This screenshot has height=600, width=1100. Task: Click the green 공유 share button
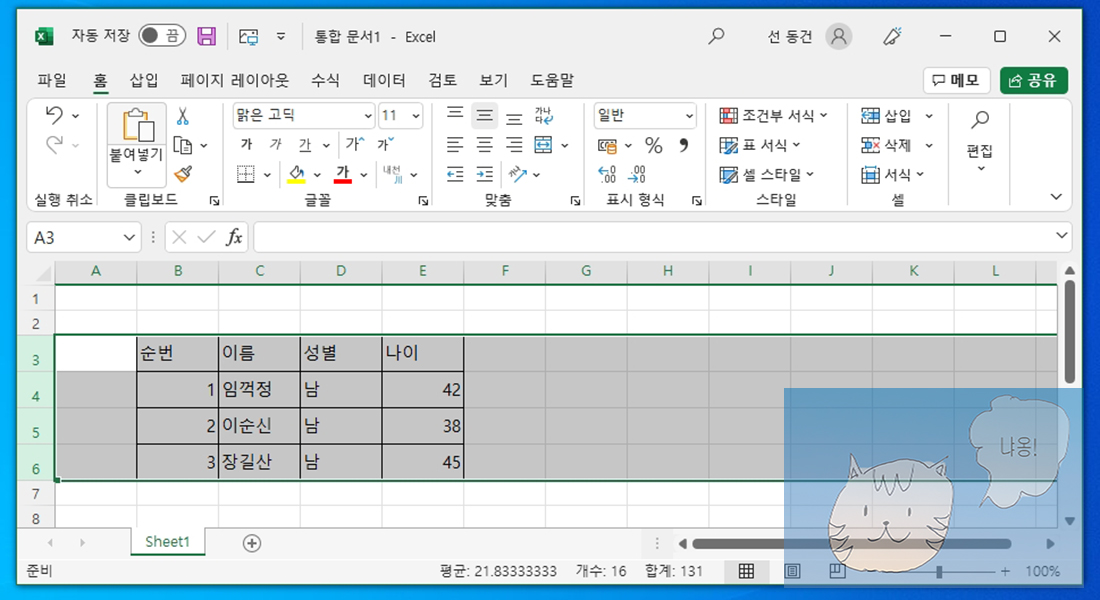(1033, 80)
